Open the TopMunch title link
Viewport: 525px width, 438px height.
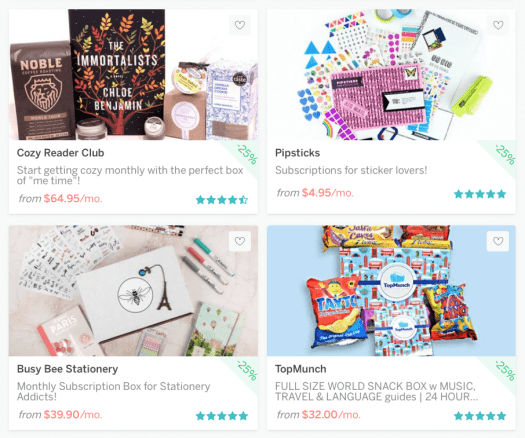[x=301, y=369]
